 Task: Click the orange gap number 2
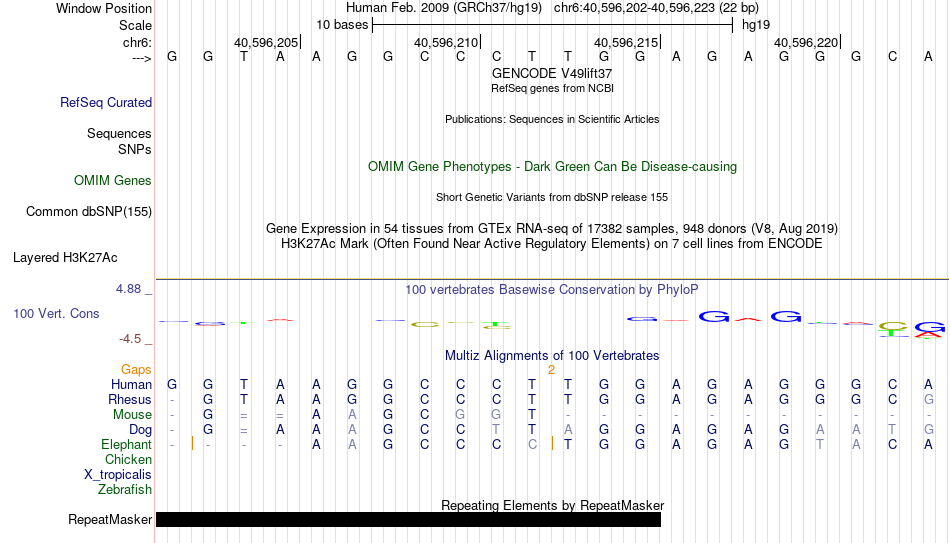(551, 370)
